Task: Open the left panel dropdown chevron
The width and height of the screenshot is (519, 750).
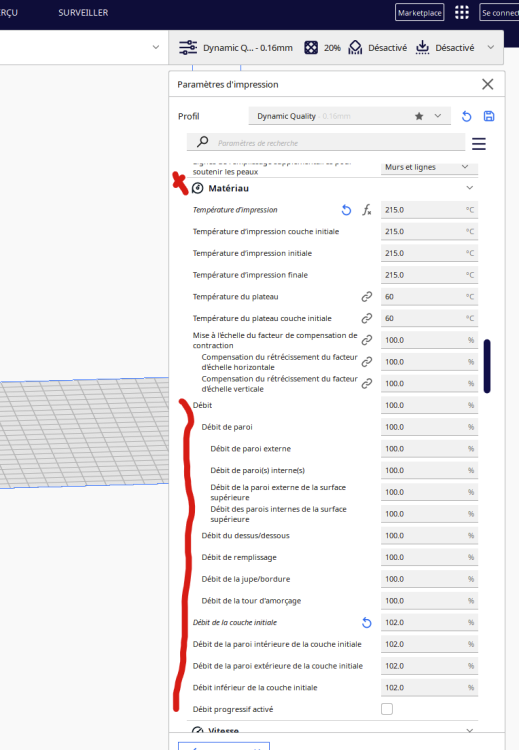Action: 155,47
